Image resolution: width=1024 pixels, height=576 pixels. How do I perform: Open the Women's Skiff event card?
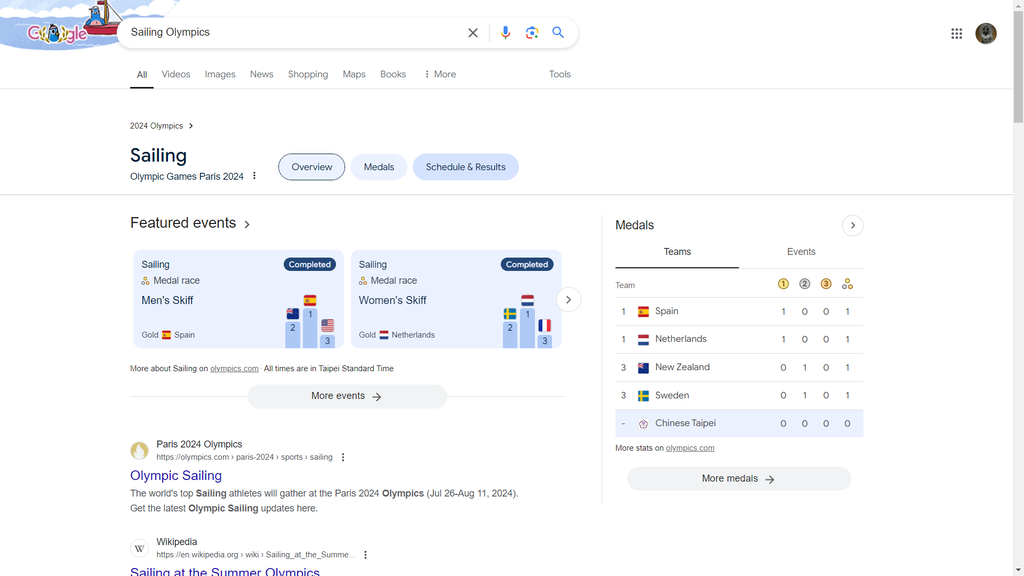456,299
